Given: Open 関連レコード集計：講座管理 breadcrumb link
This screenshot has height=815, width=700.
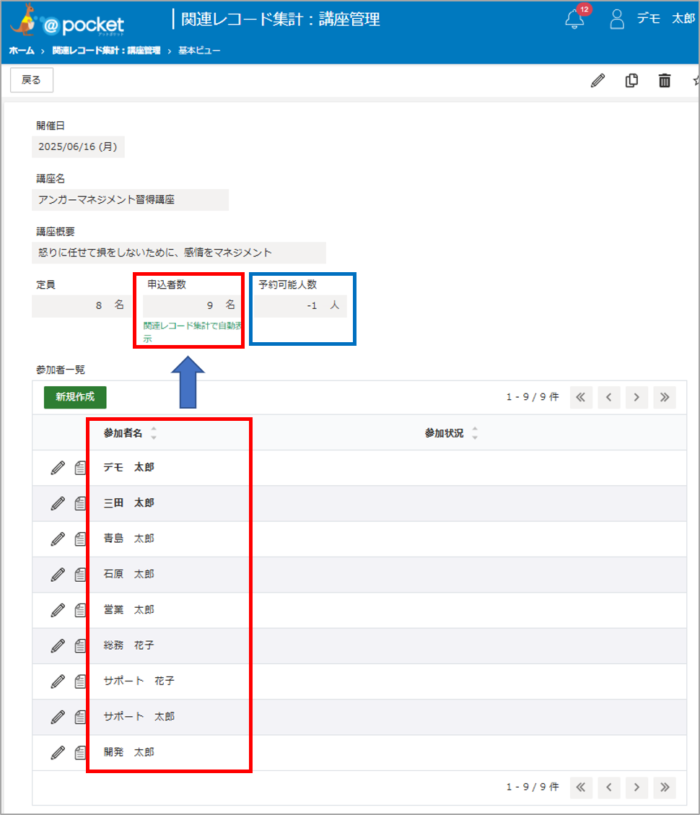Looking at the screenshot, I should [x=107, y=50].
